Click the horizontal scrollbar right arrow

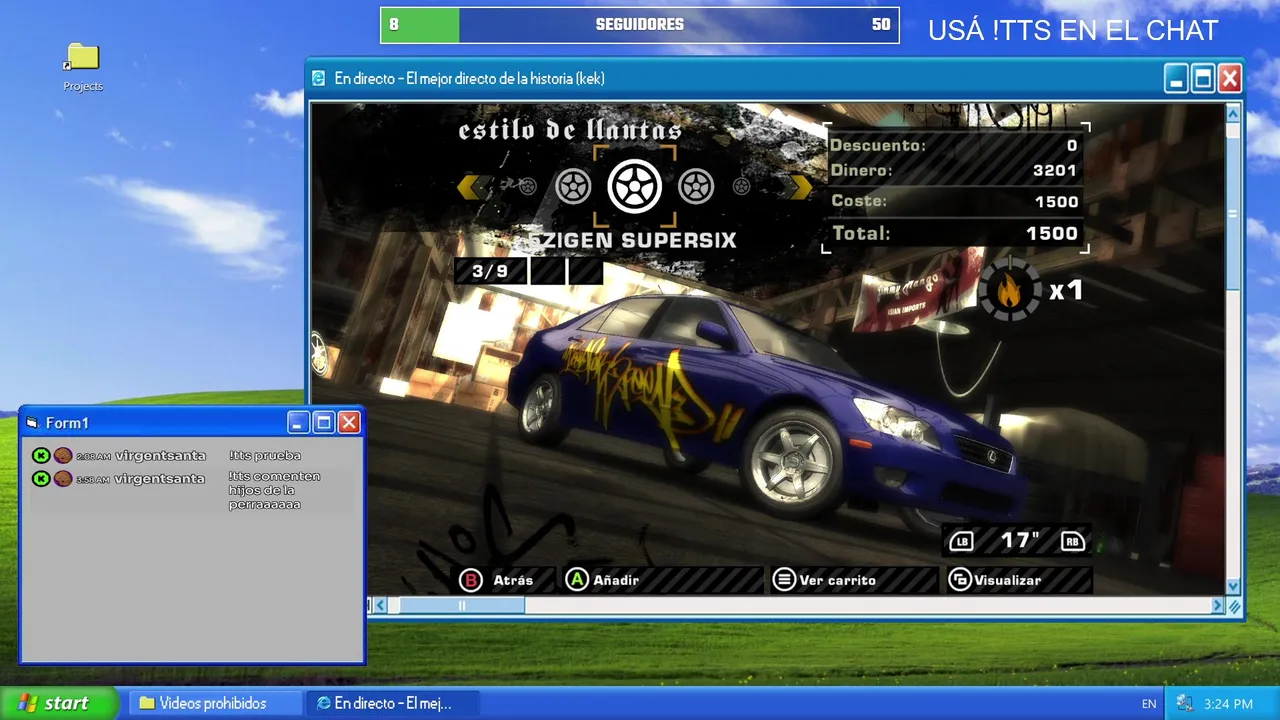pos(1218,605)
